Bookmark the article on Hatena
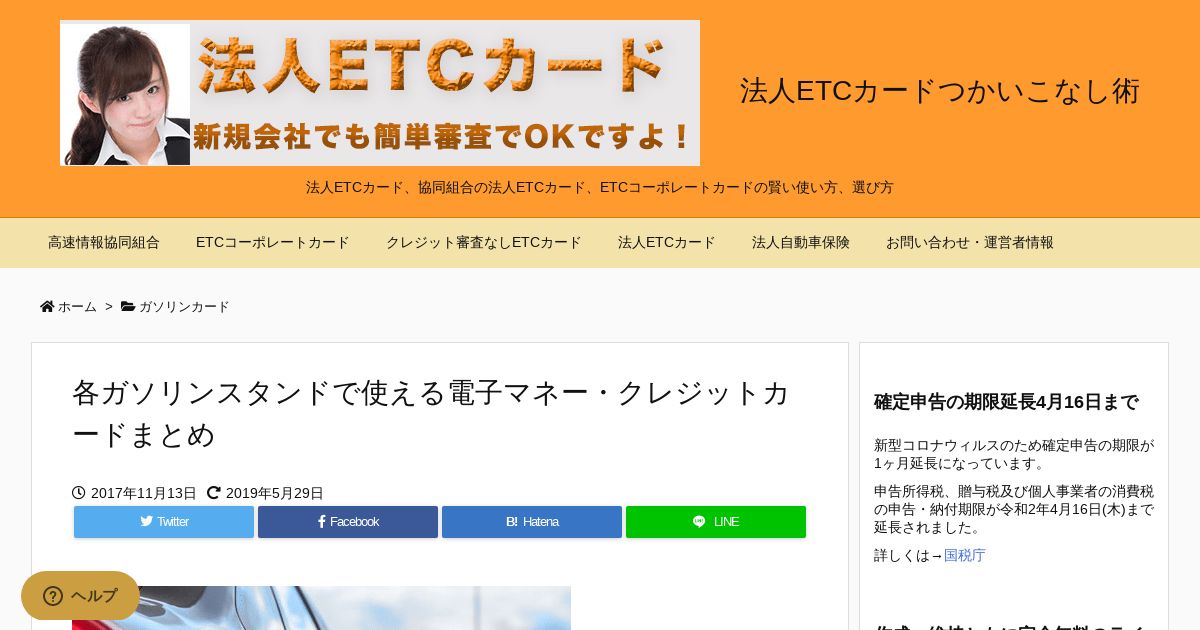The image size is (1200, 630). [532, 522]
